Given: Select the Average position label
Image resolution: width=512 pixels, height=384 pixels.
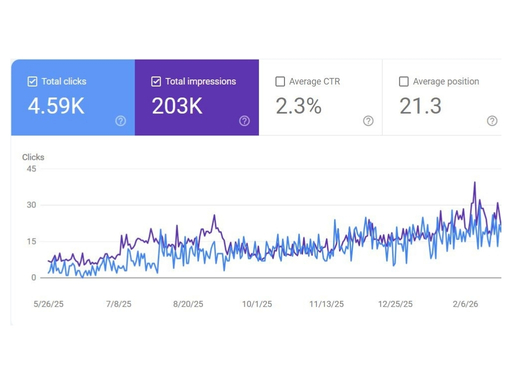Looking at the screenshot, I should tap(446, 82).
